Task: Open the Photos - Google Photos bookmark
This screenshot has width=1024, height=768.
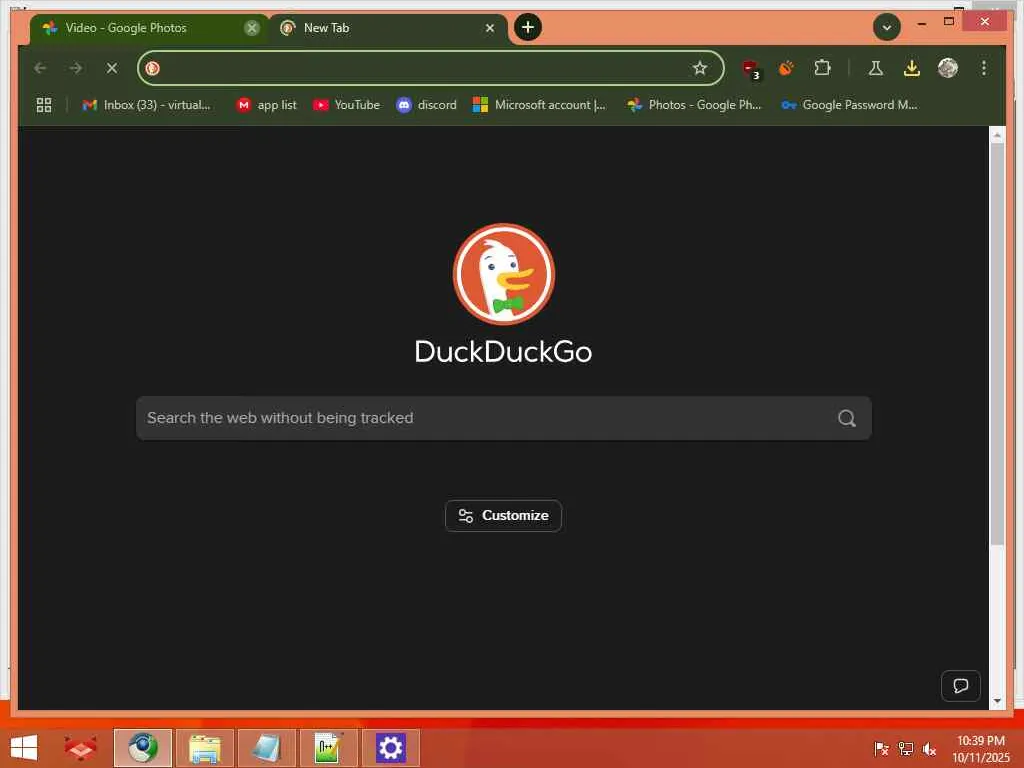Action: click(x=694, y=105)
